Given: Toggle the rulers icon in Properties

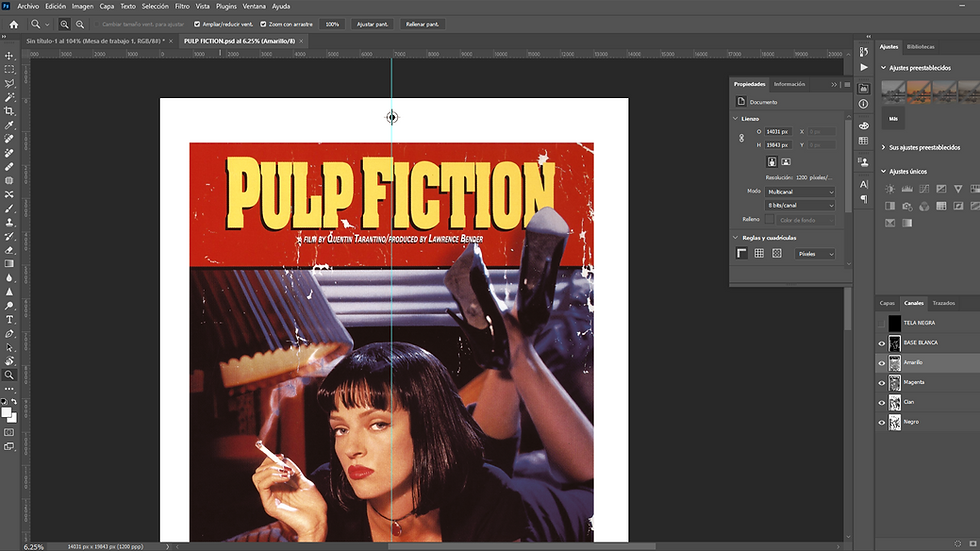Looking at the screenshot, I should (x=741, y=253).
